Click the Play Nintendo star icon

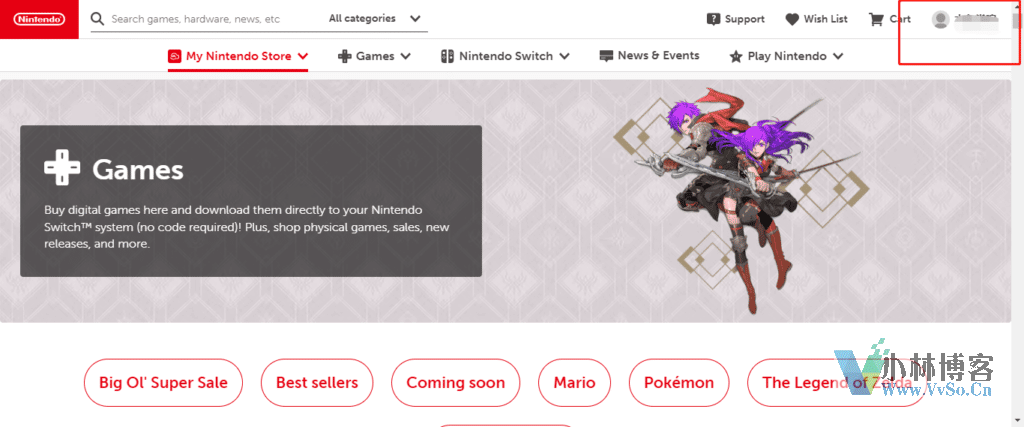[736, 57]
